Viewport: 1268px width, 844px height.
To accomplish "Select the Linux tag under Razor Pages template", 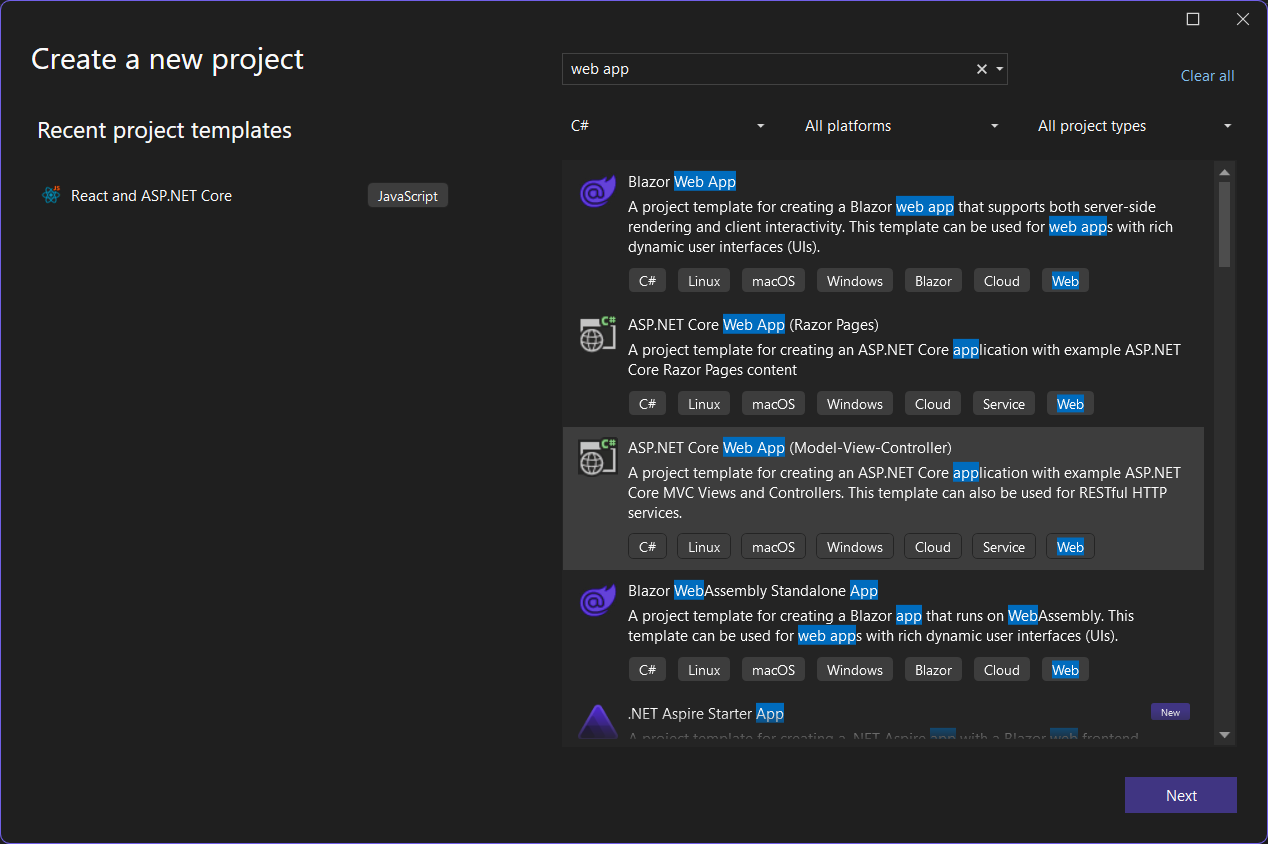I will (x=703, y=403).
